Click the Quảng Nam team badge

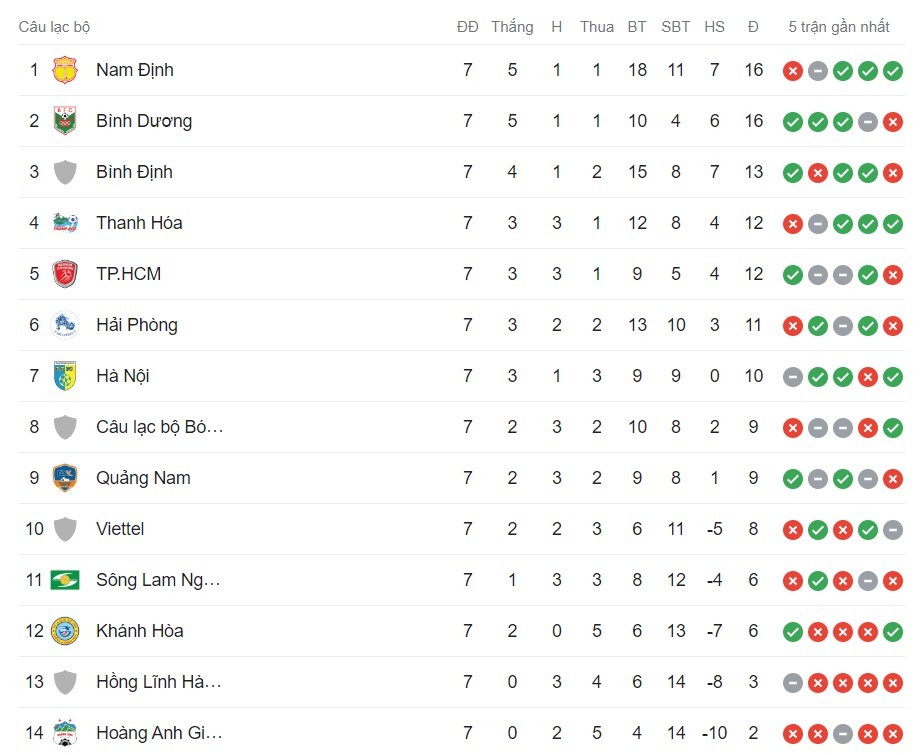[x=63, y=478]
